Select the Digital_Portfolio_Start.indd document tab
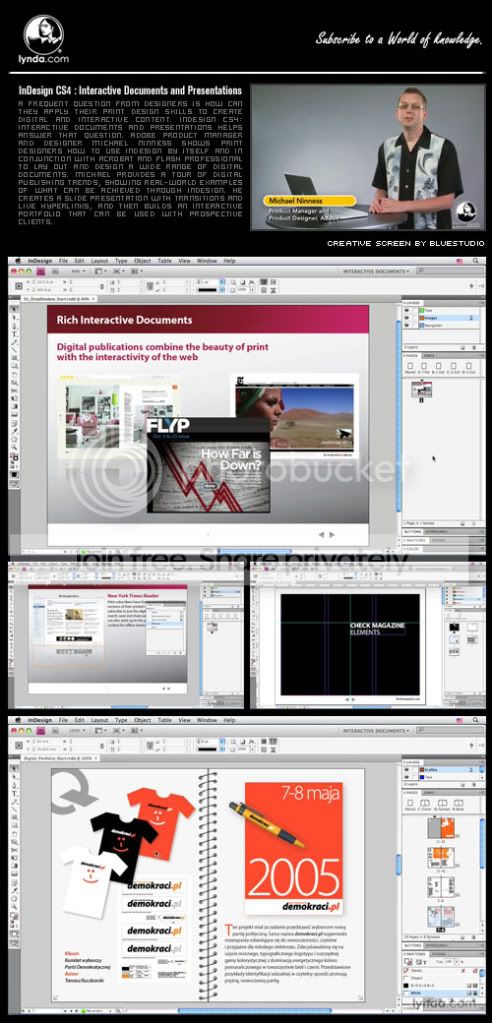 (61, 759)
